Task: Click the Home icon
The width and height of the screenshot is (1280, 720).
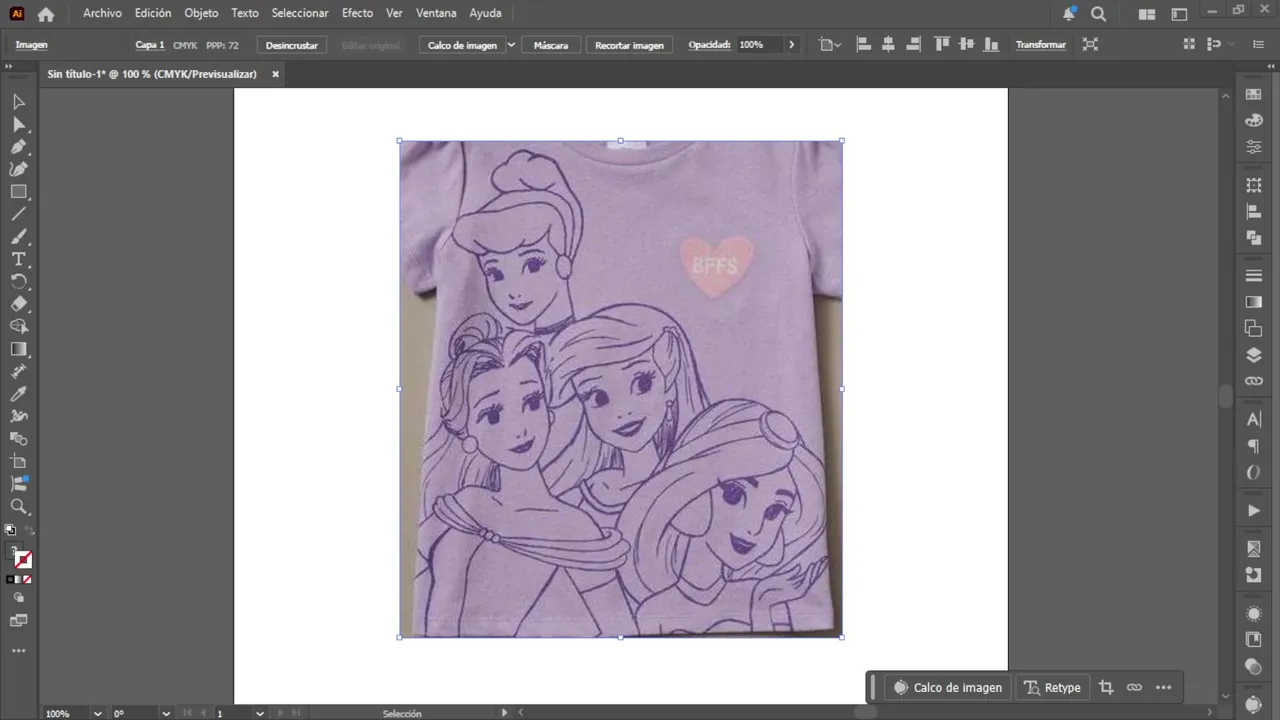Action: pos(45,14)
